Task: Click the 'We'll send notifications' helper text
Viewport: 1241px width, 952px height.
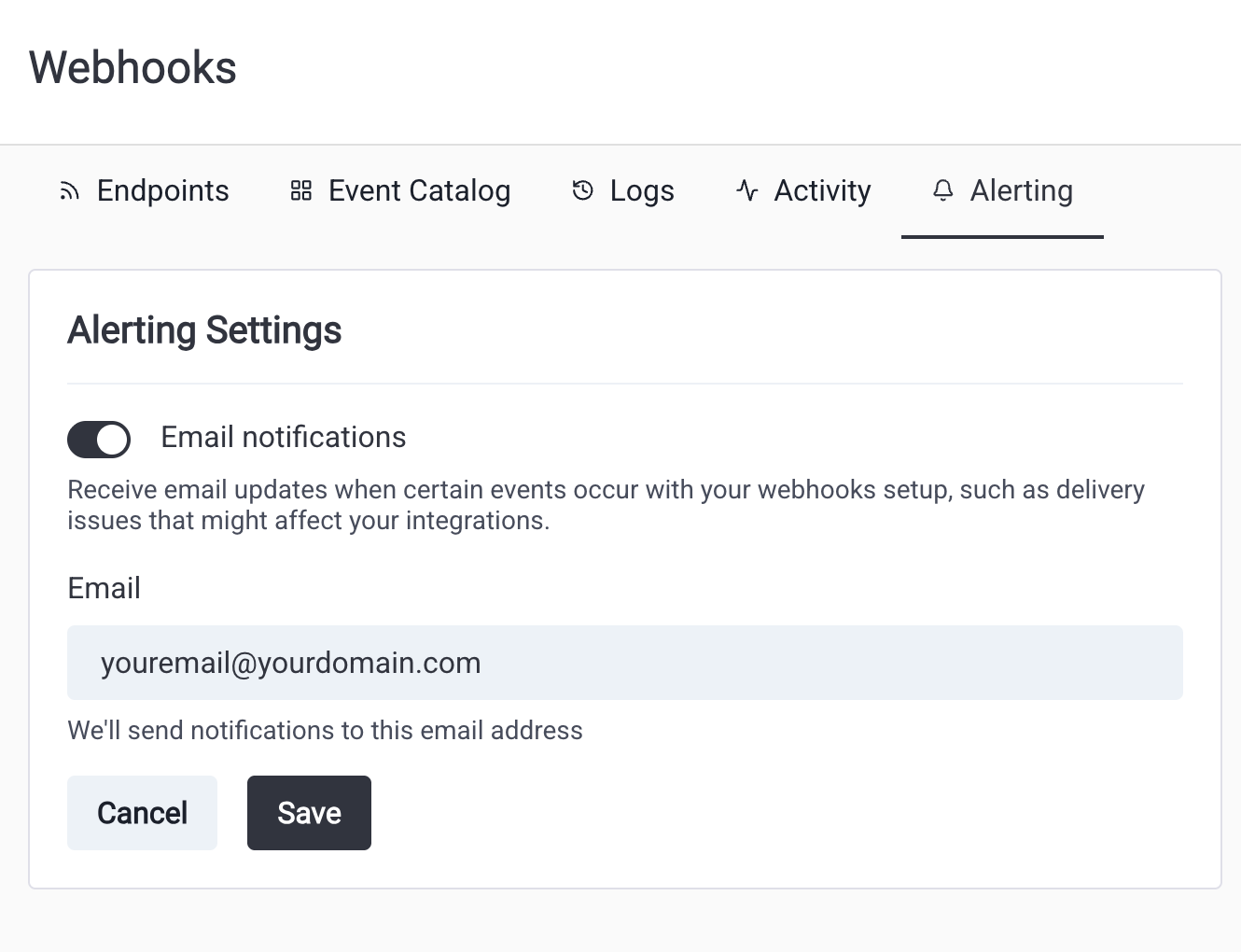Action: tap(325, 730)
